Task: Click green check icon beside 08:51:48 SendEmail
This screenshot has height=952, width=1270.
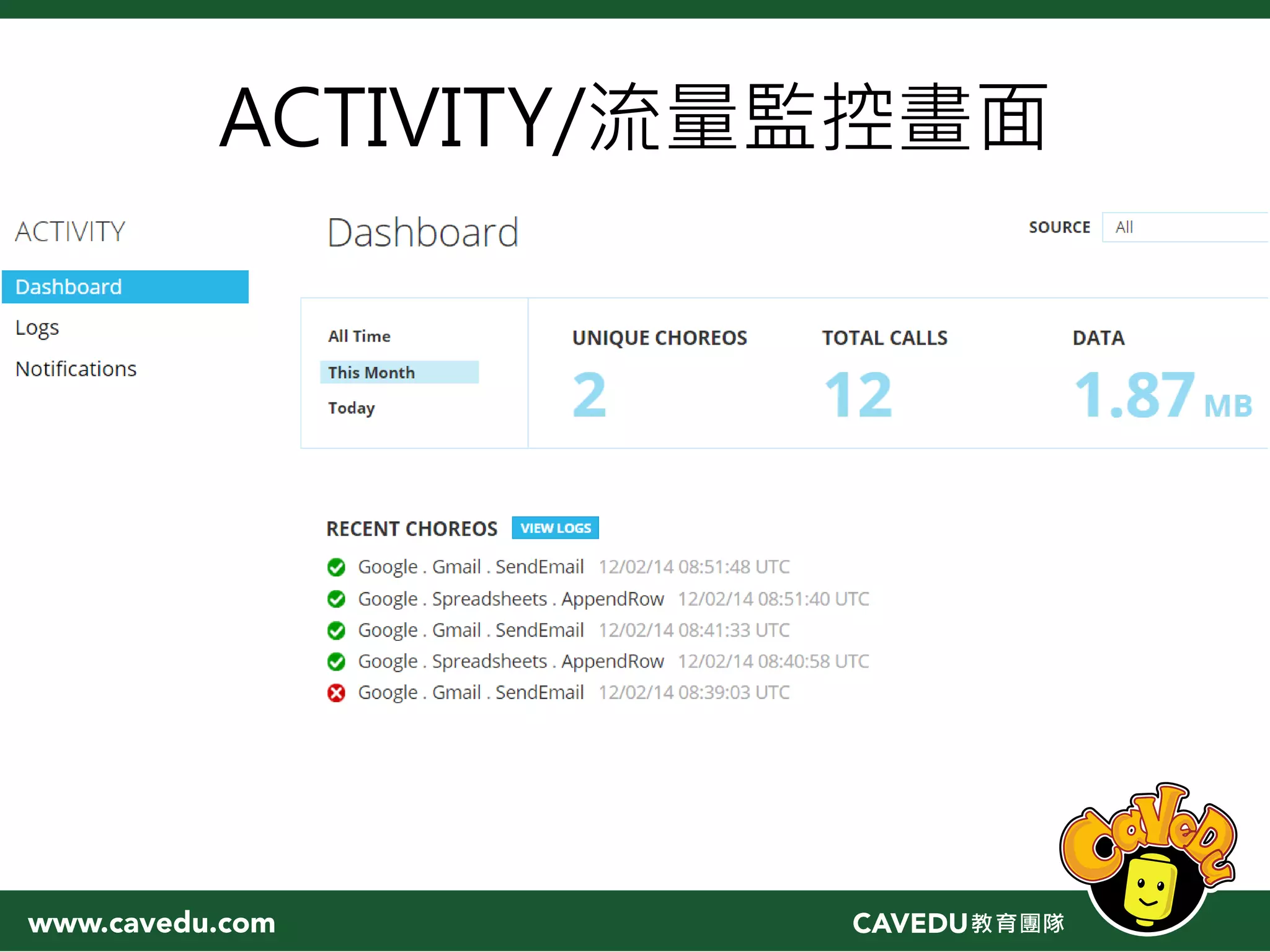Action: click(x=336, y=567)
